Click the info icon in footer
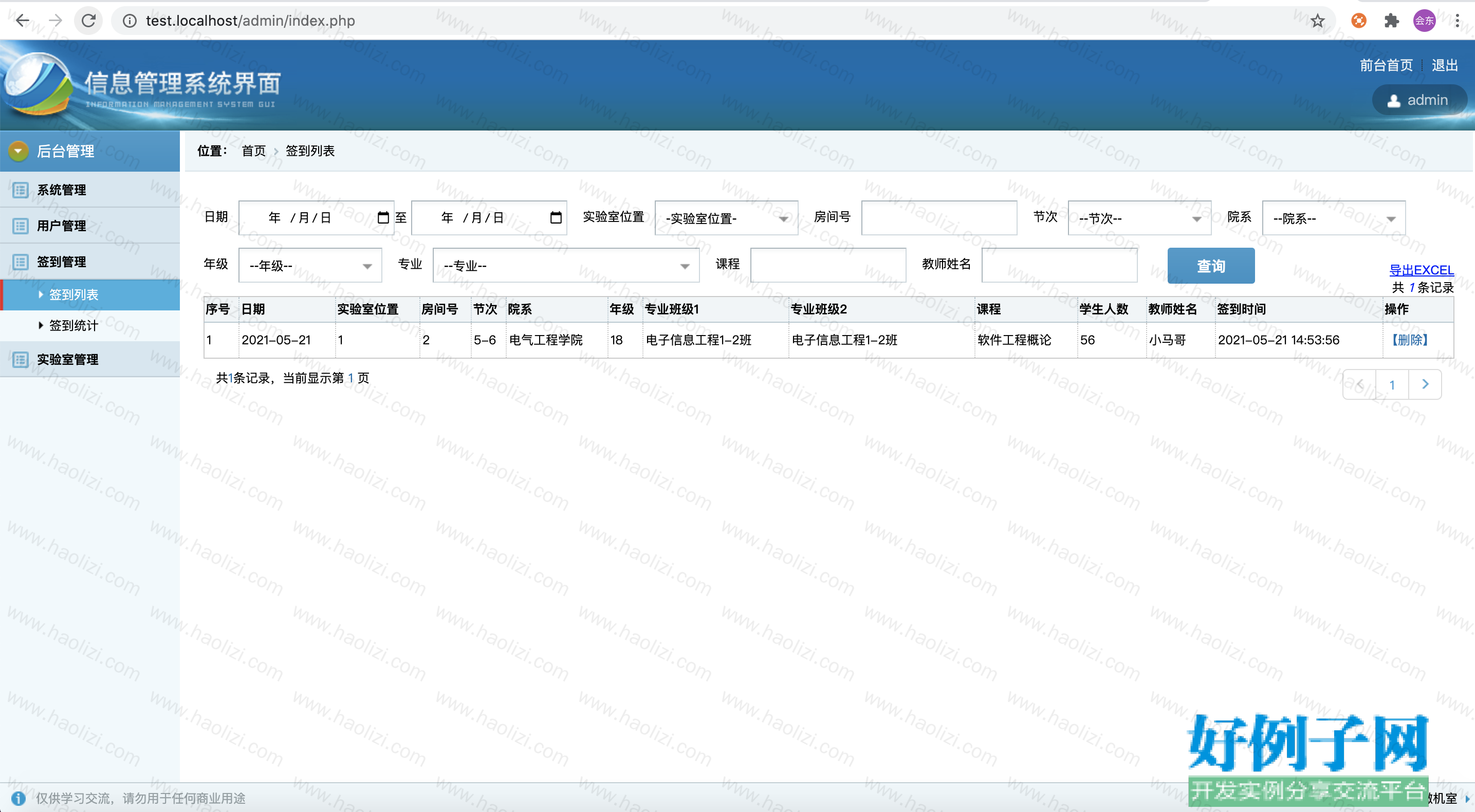 pyautogui.click(x=18, y=798)
